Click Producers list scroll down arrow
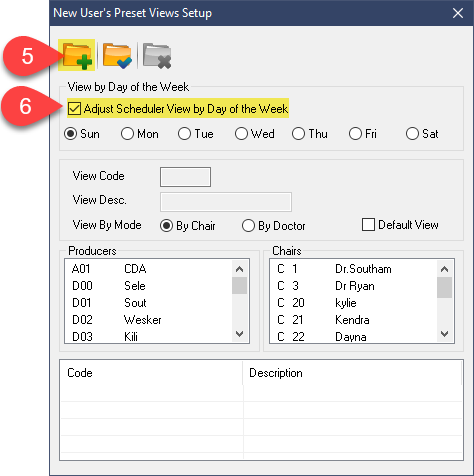474x476 pixels. (x=239, y=334)
